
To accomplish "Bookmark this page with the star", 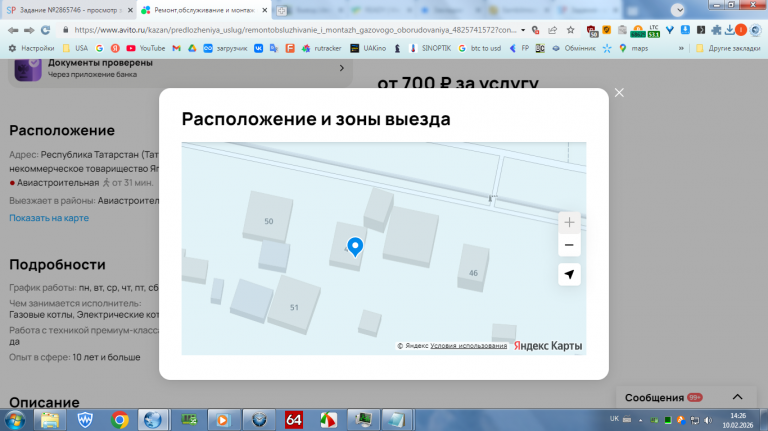I will [570, 30].
